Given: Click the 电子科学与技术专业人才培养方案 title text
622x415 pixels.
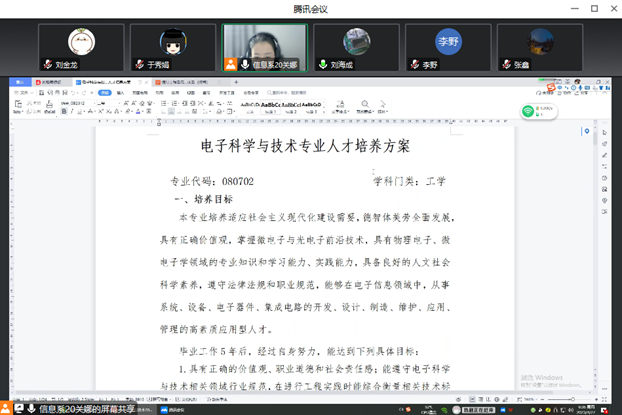Looking at the screenshot, I should tap(305, 146).
